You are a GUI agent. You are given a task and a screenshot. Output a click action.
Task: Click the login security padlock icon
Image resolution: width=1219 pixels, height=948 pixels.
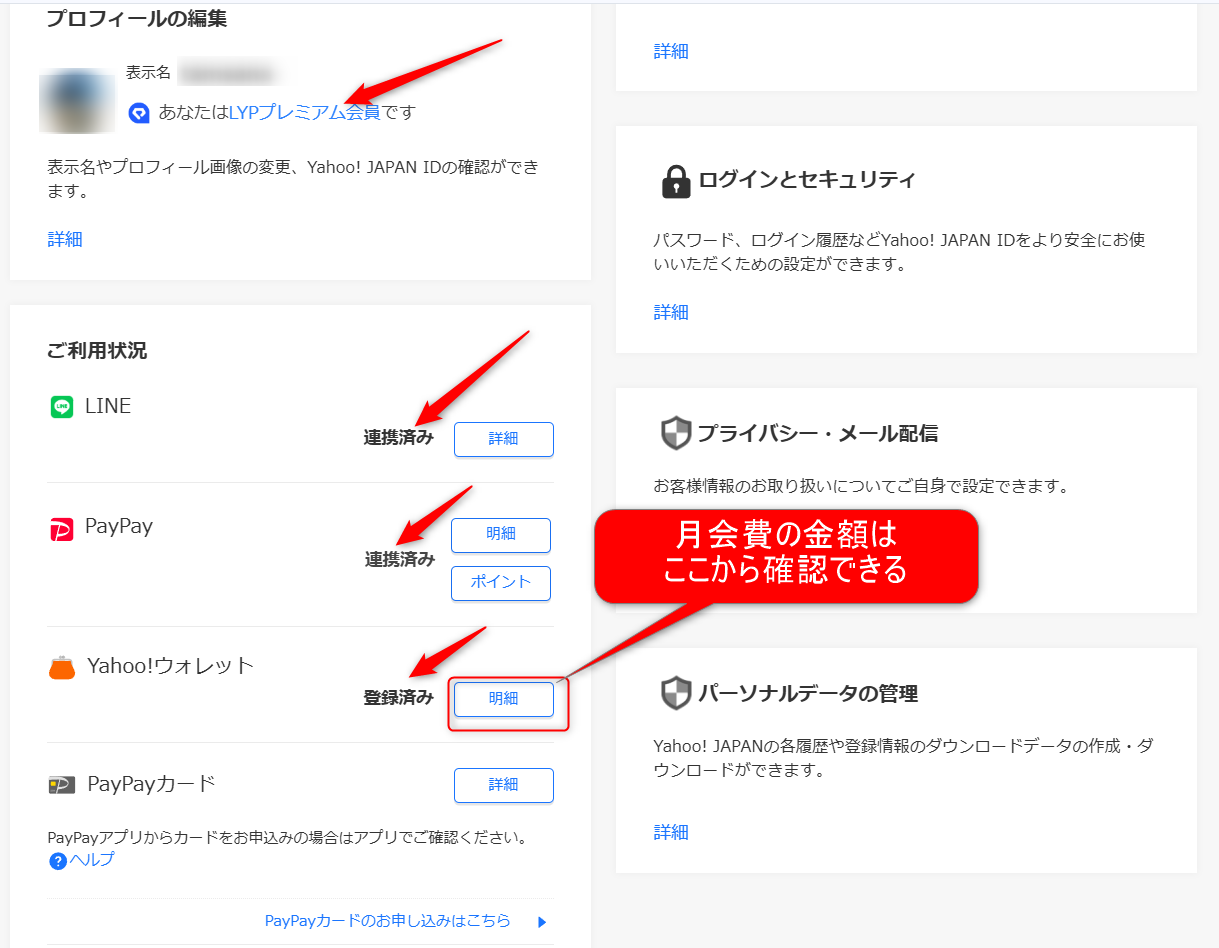676,181
